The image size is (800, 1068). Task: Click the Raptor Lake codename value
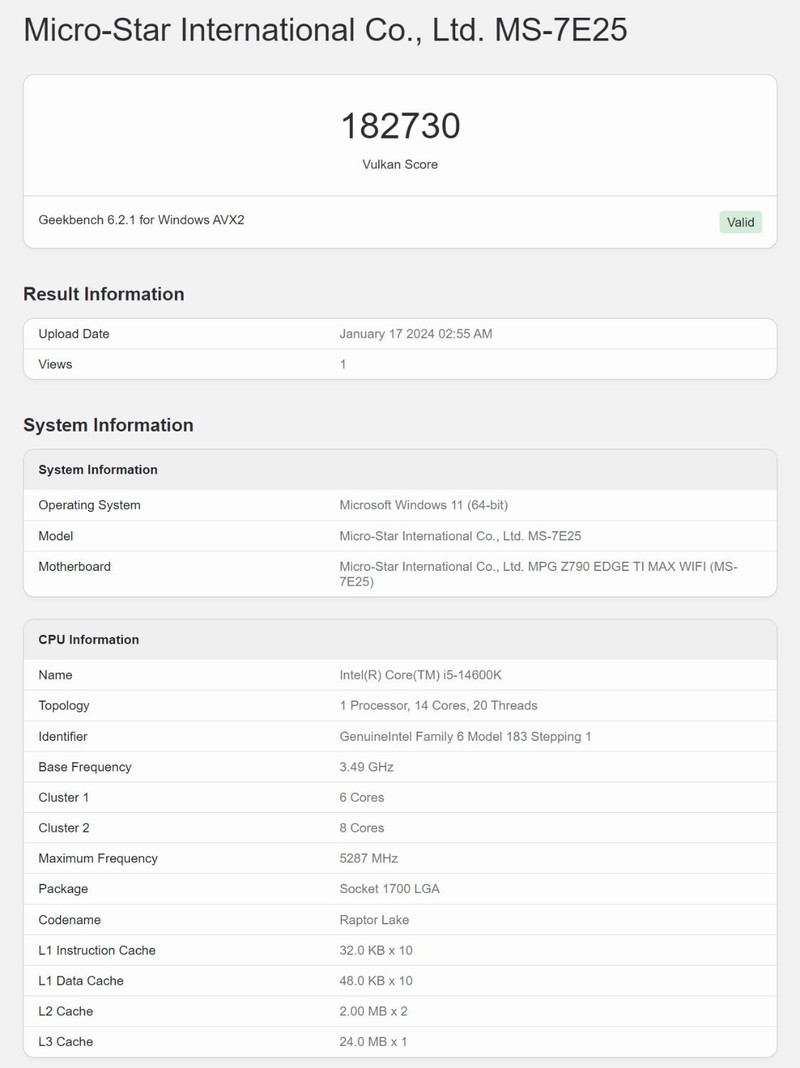coord(374,920)
